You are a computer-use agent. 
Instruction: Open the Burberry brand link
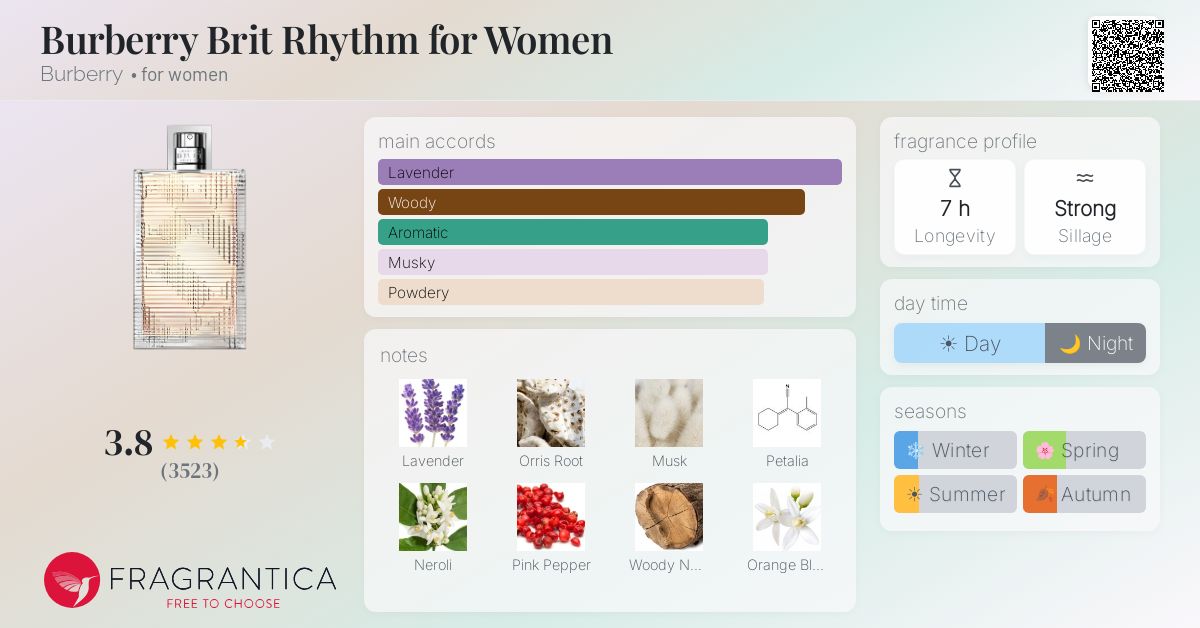coord(82,74)
